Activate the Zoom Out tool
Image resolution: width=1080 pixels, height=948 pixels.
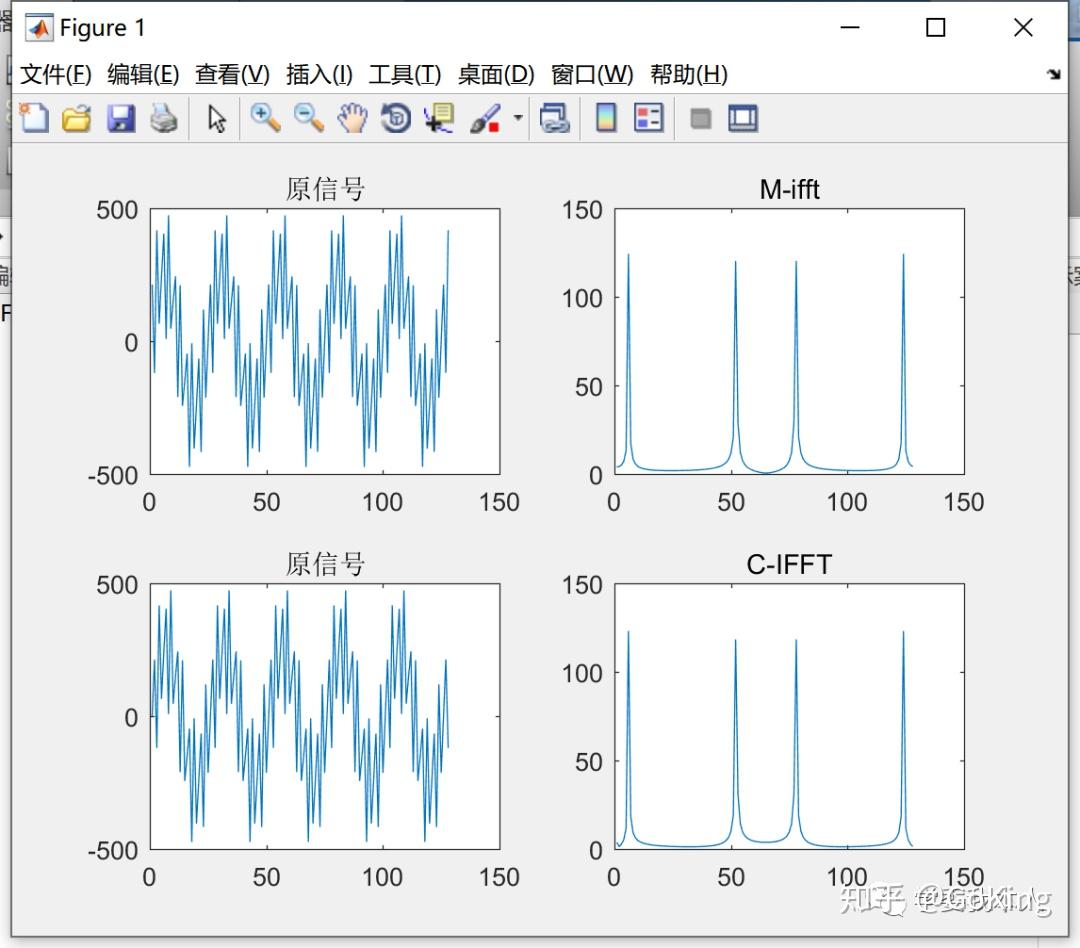coord(309,118)
